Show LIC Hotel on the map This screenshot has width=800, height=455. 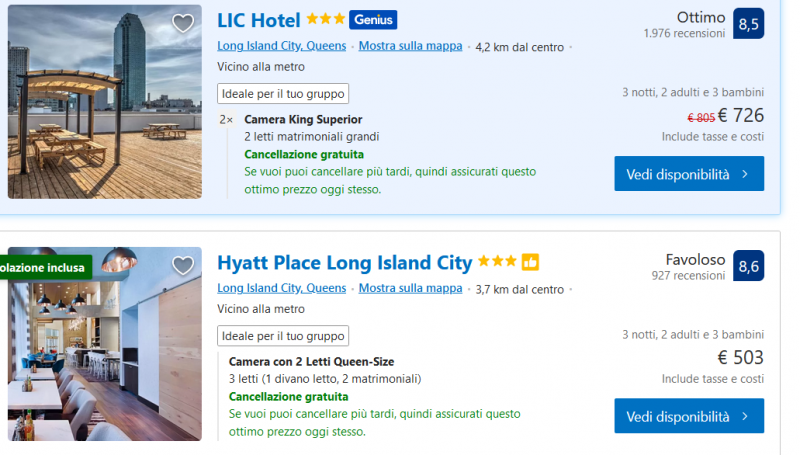pos(410,46)
